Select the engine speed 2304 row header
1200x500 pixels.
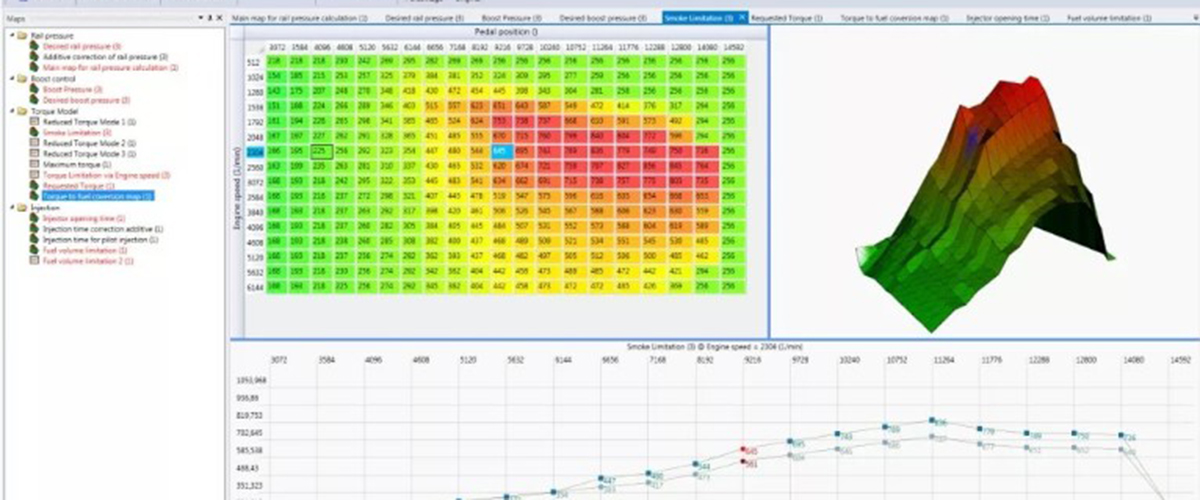(x=253, y=150)
